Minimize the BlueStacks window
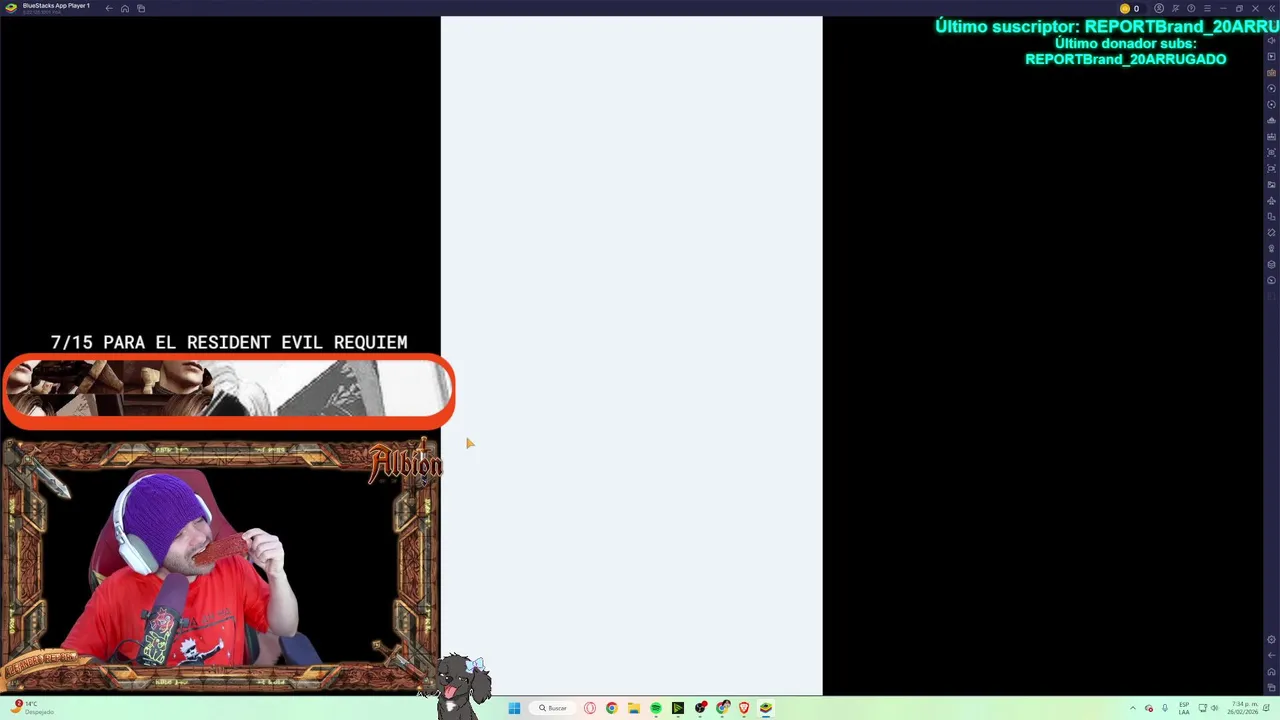The height and width of the screenshot is (720, 1280). (1224, 8)
